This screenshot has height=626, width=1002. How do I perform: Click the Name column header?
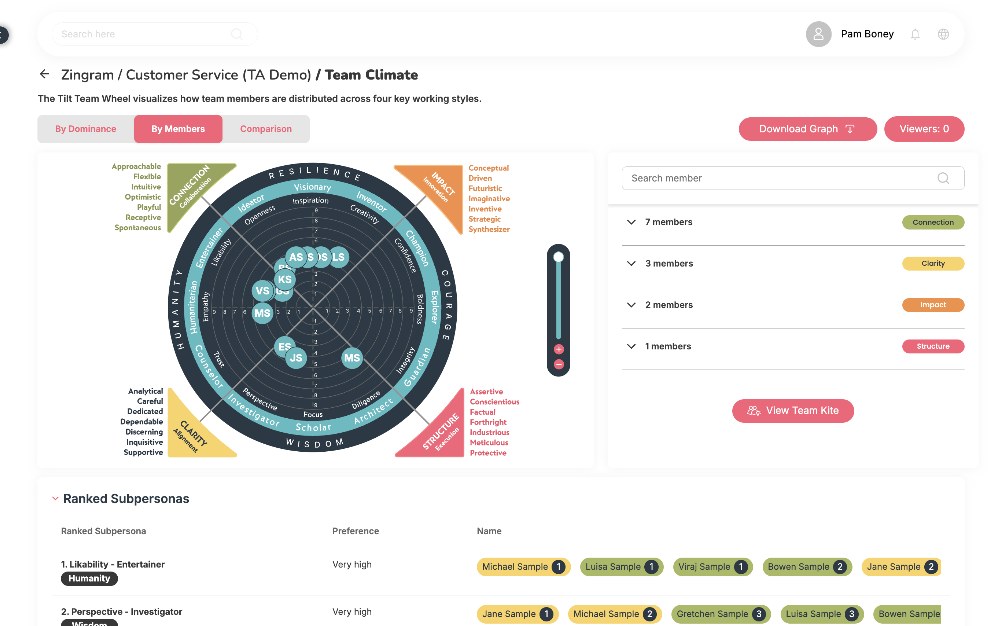click(489, 531)
